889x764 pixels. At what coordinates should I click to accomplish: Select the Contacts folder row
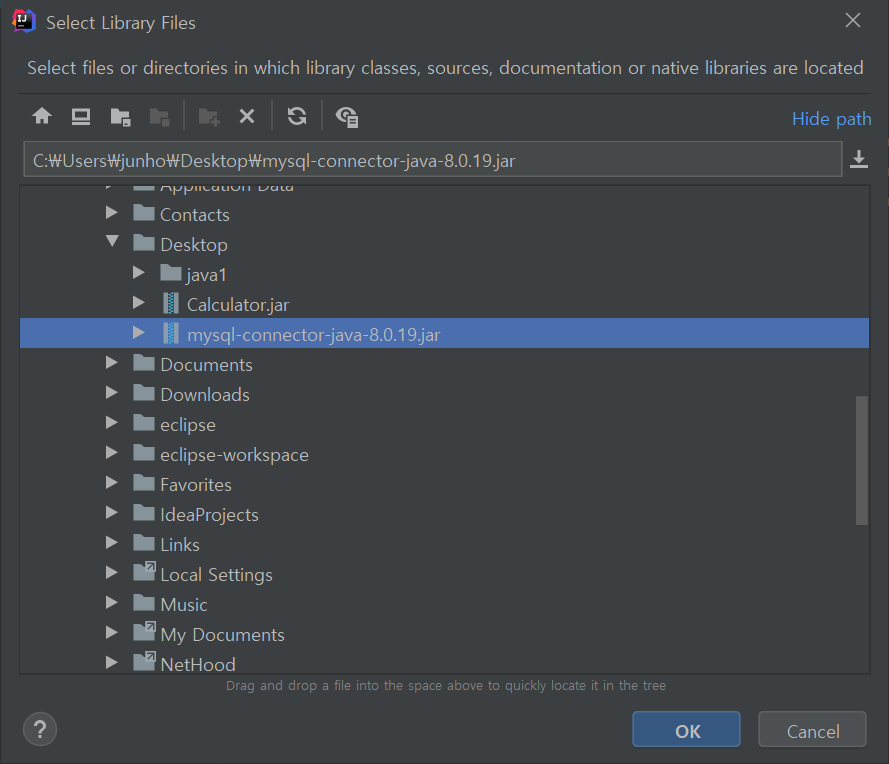tap(444, 215)
